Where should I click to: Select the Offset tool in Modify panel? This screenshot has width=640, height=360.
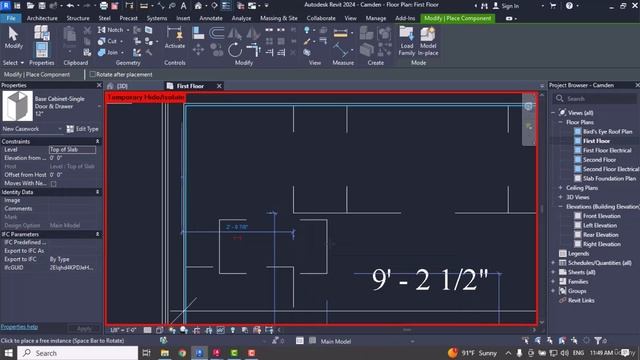[216, 33]
